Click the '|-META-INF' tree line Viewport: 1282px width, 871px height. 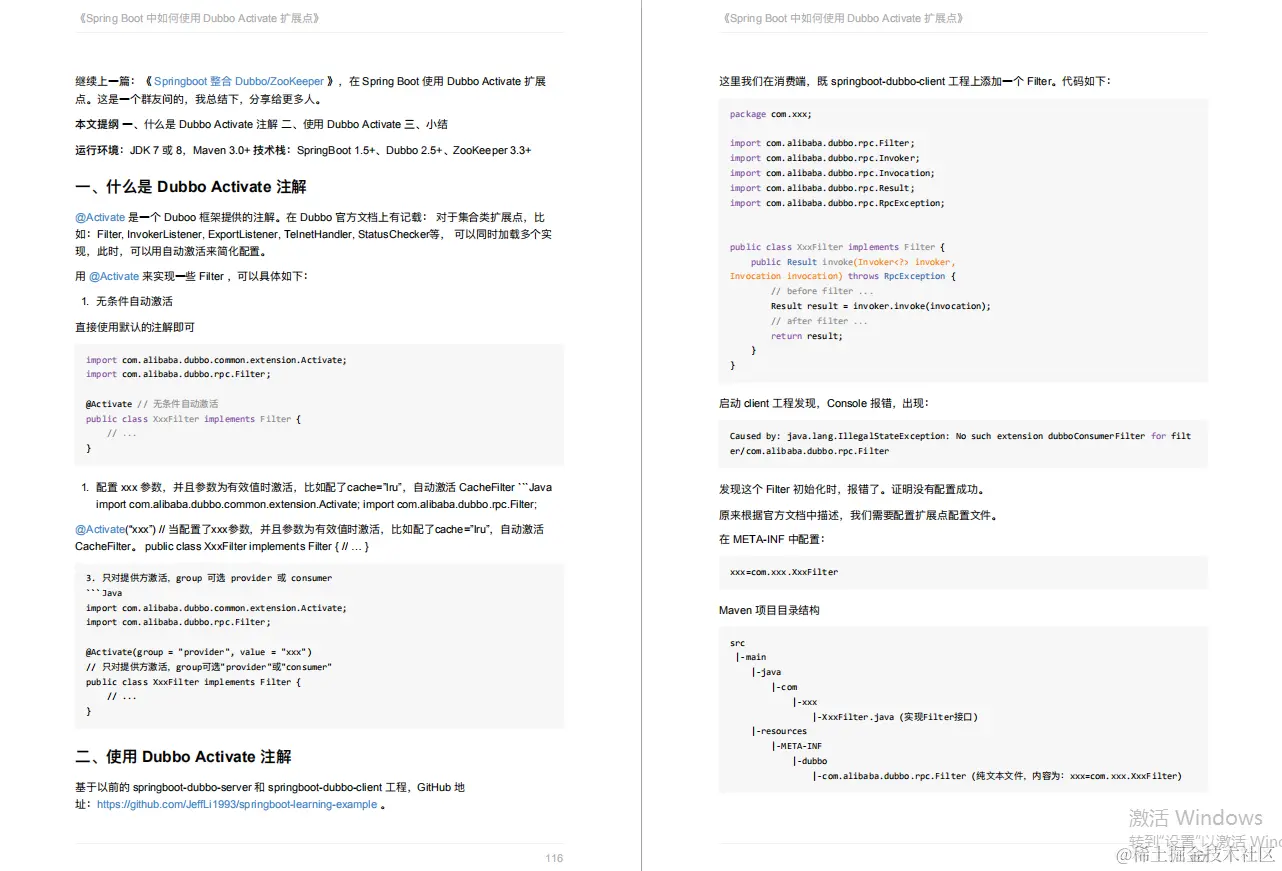click(797, 746)
